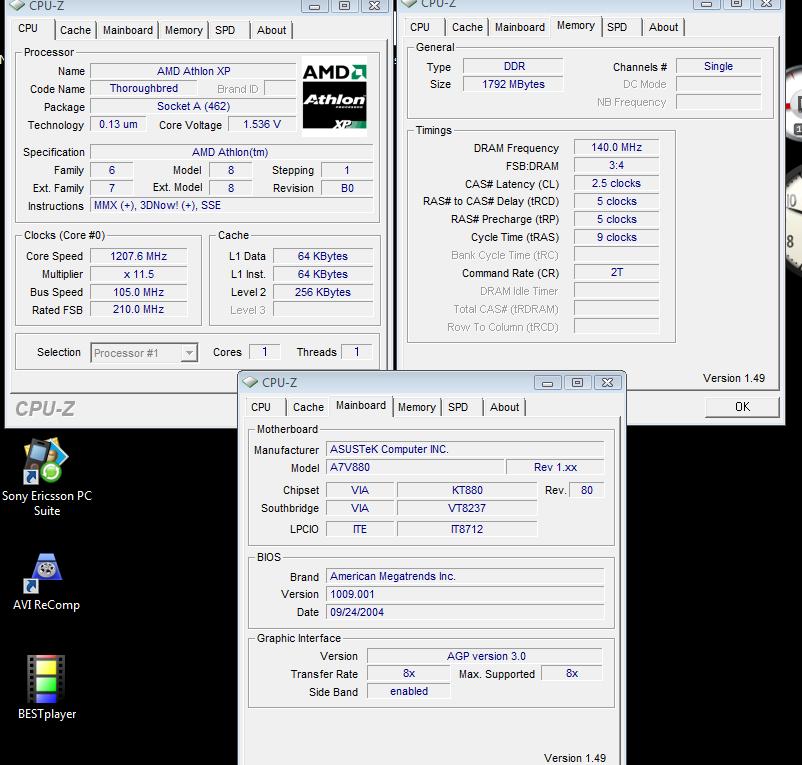Open SPD tab in CPU window
Image resolution: width=802 pixels, height=765 pixels.
(225, 30)
